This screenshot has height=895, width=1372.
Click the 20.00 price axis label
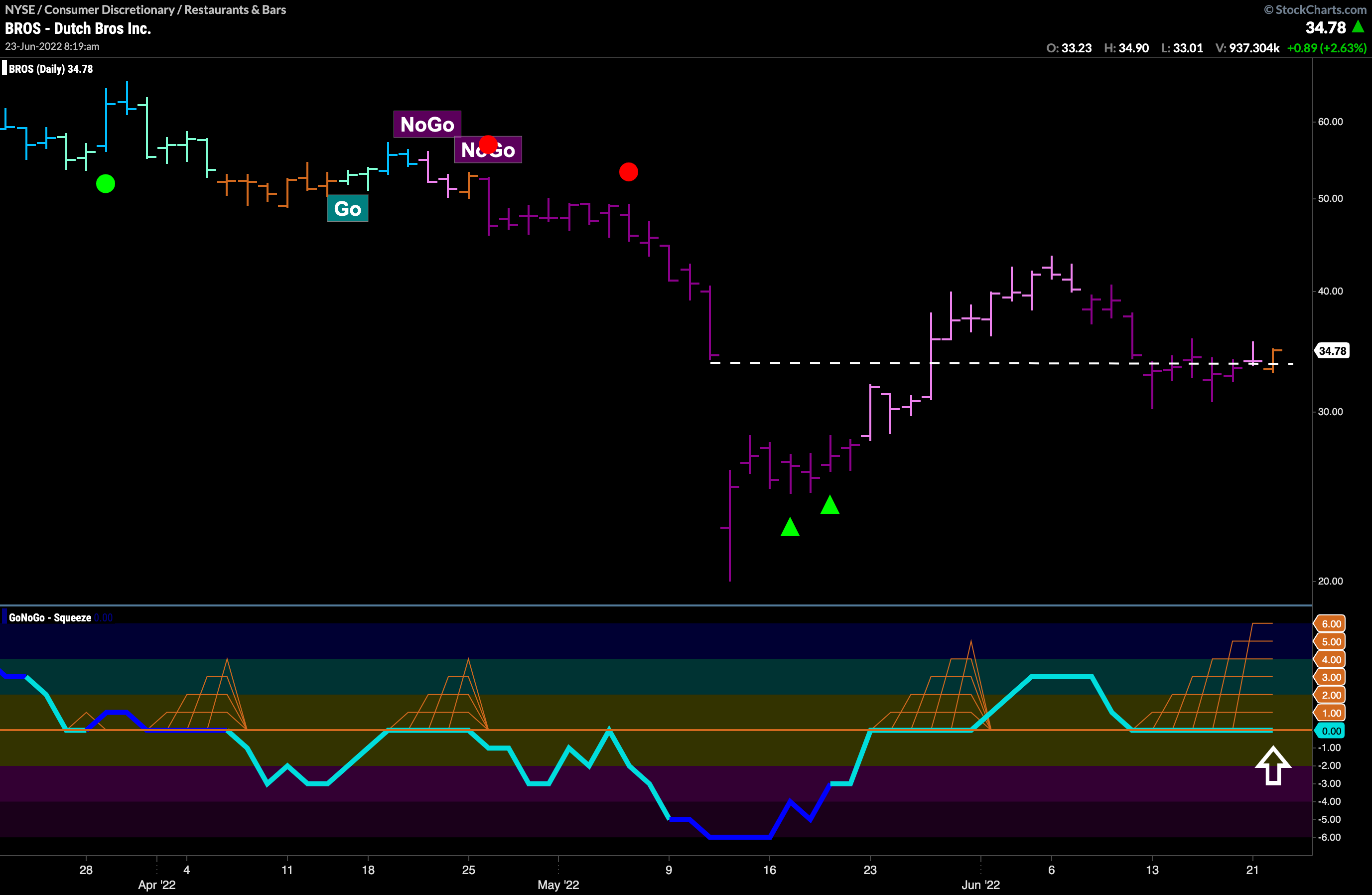click(x=1330, y=581)
